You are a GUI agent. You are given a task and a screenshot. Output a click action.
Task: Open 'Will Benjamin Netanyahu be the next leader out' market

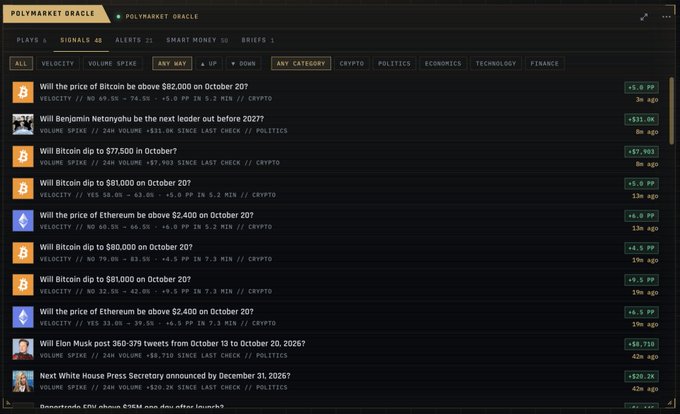(x=152, y=119)
